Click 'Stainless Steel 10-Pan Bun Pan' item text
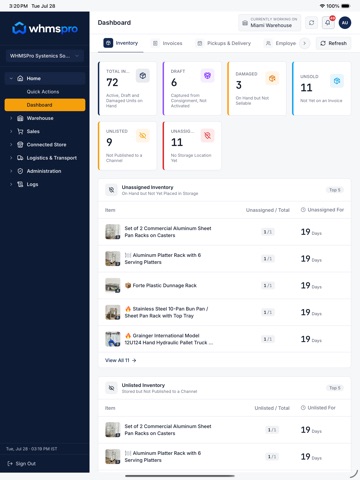Viewport: 360px width, 480px height. coord(166,312)
